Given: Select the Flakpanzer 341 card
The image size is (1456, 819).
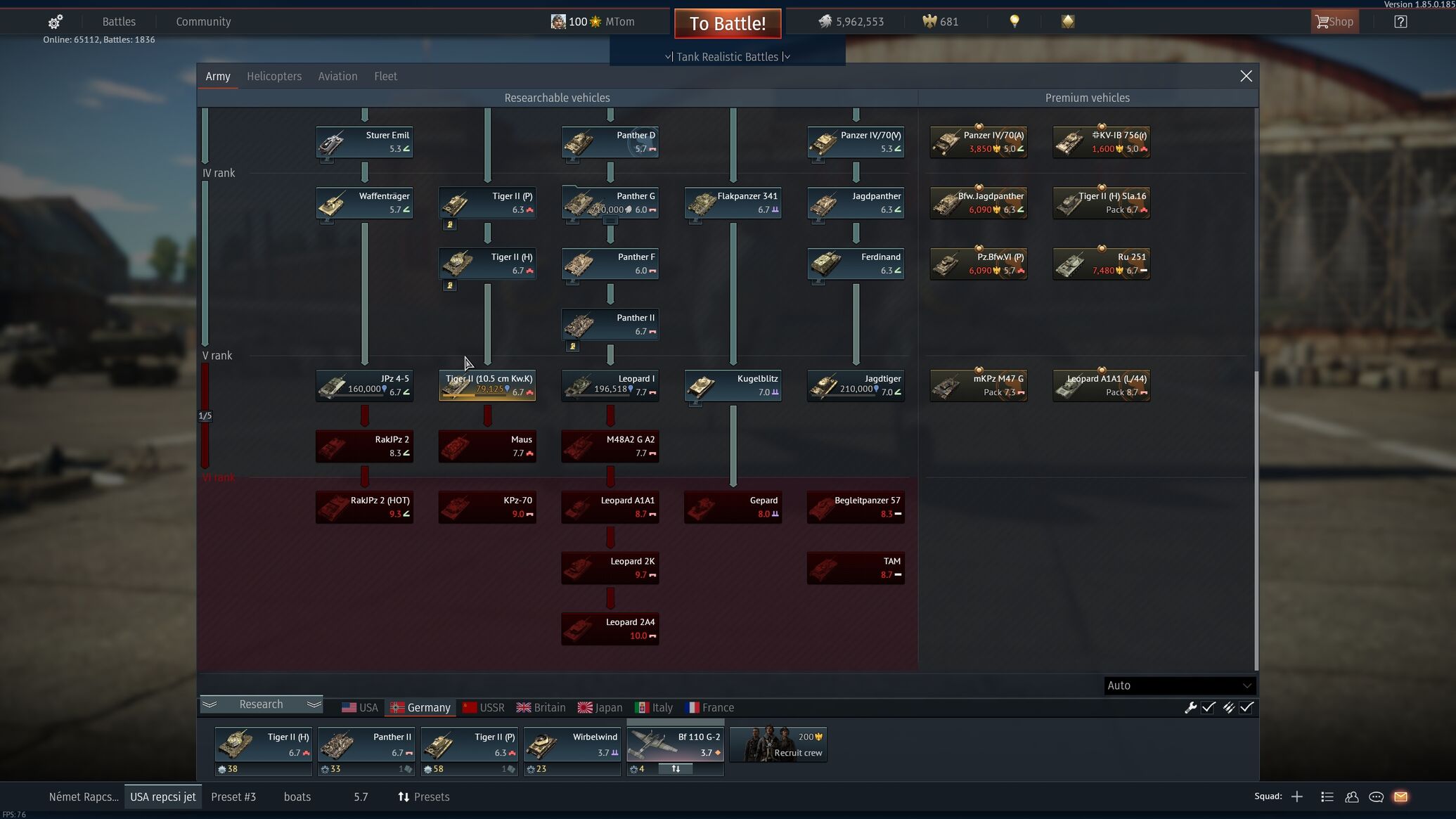Looking at the screenshot, I should [x=733, y=203].
